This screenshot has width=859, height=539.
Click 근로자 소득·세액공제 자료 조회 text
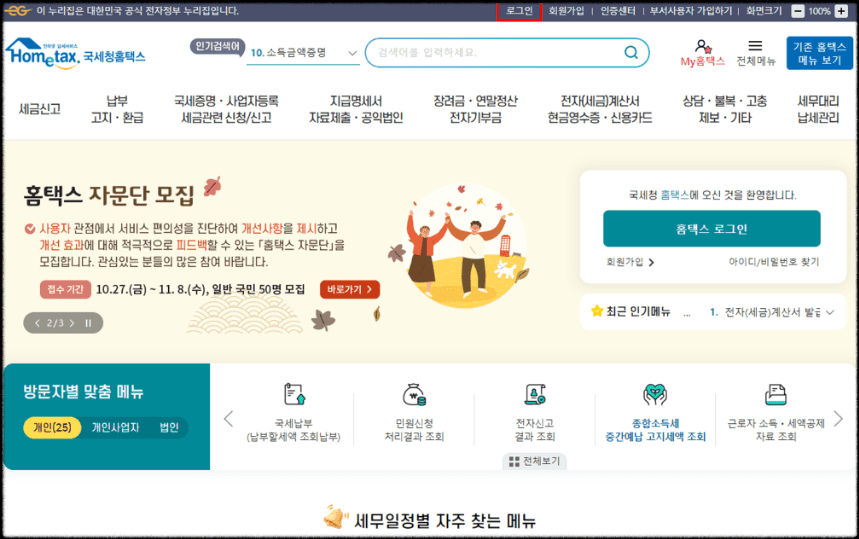(x=776, y=430)
